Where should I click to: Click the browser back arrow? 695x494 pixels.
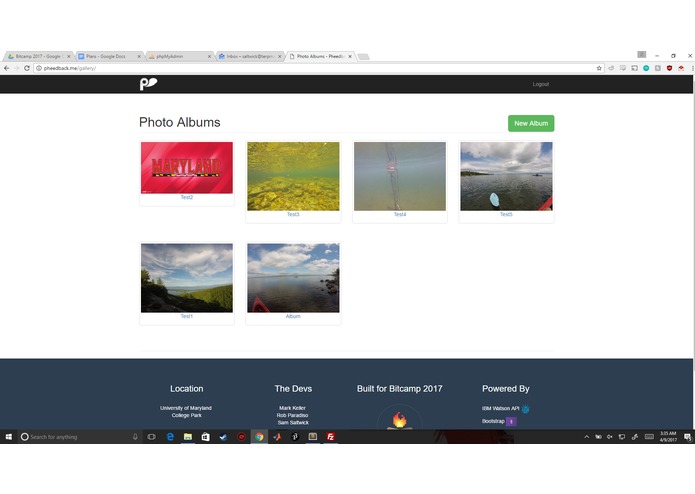coord(6,68)
